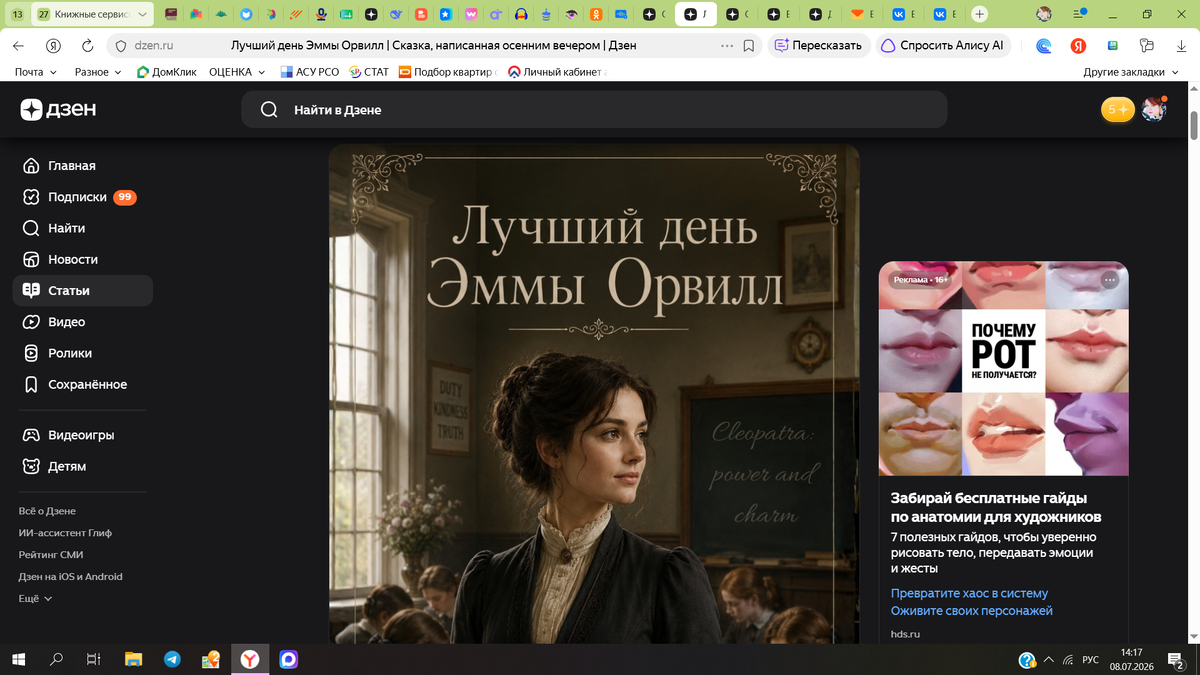Viewport: 1200px width, 675px height.
Task: Open File Explorer from the taskbar
Action: [133, 660]
